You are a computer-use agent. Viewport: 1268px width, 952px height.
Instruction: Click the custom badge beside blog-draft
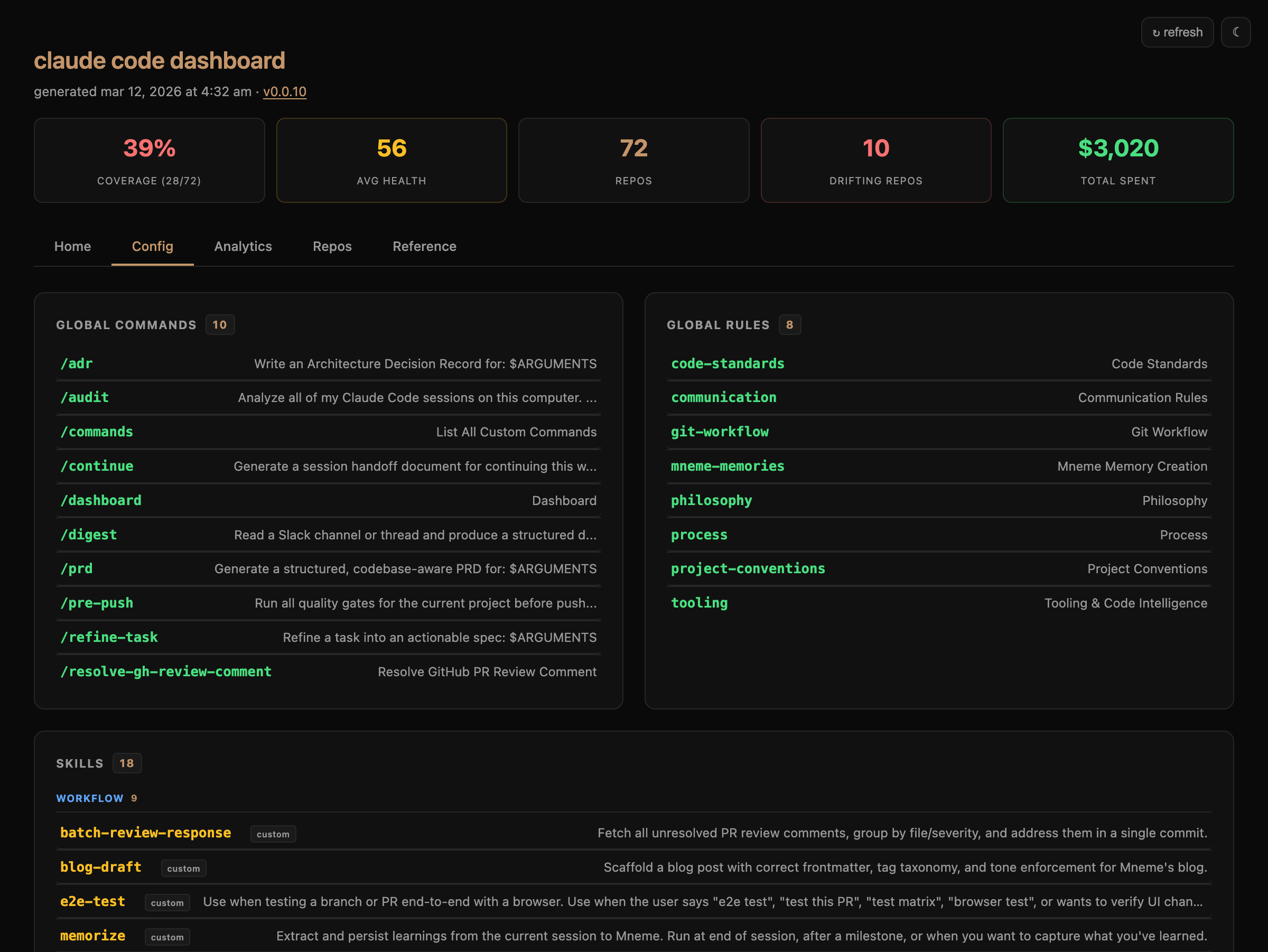coord(183,869)
